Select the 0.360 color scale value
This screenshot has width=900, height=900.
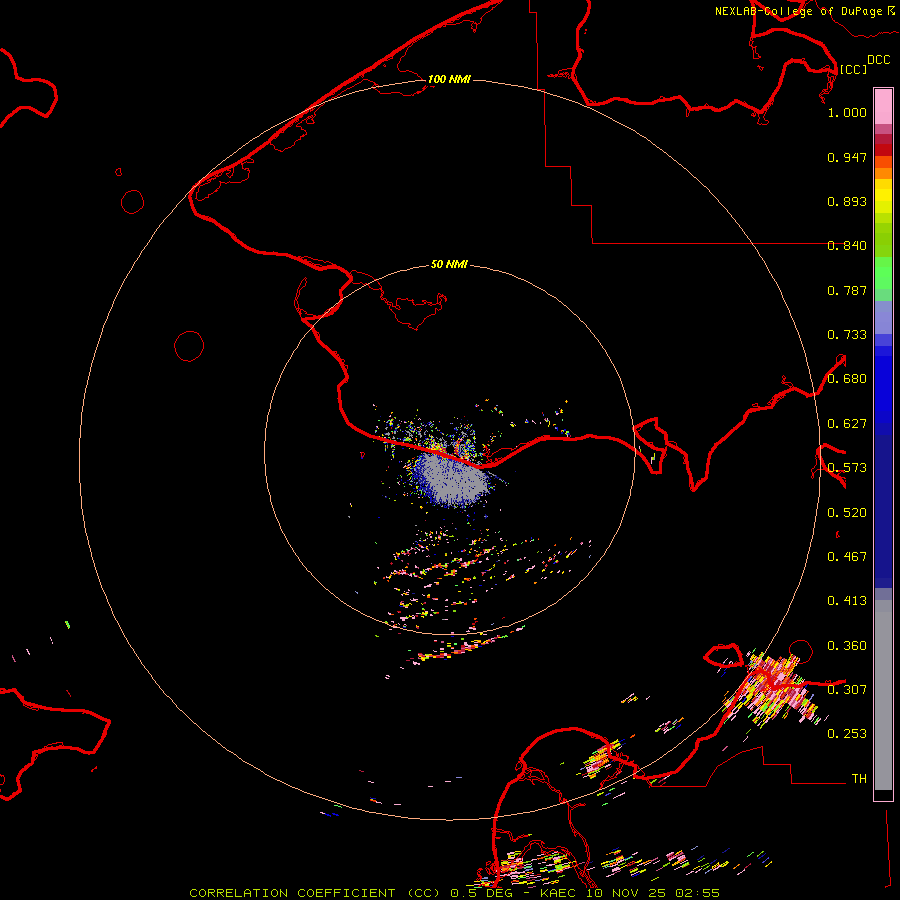(847, 646)
